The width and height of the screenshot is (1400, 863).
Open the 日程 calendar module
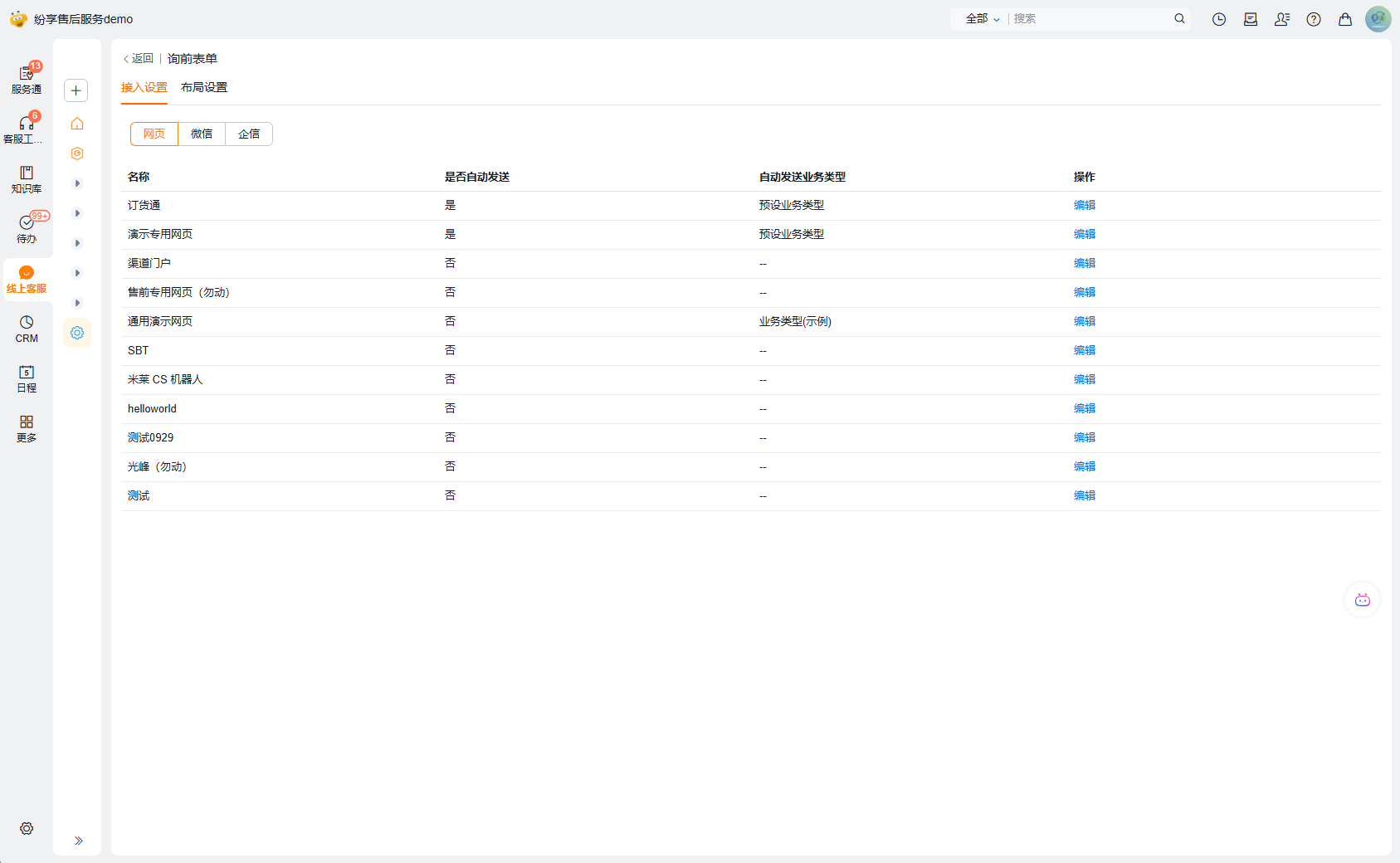tap(27, 378)
